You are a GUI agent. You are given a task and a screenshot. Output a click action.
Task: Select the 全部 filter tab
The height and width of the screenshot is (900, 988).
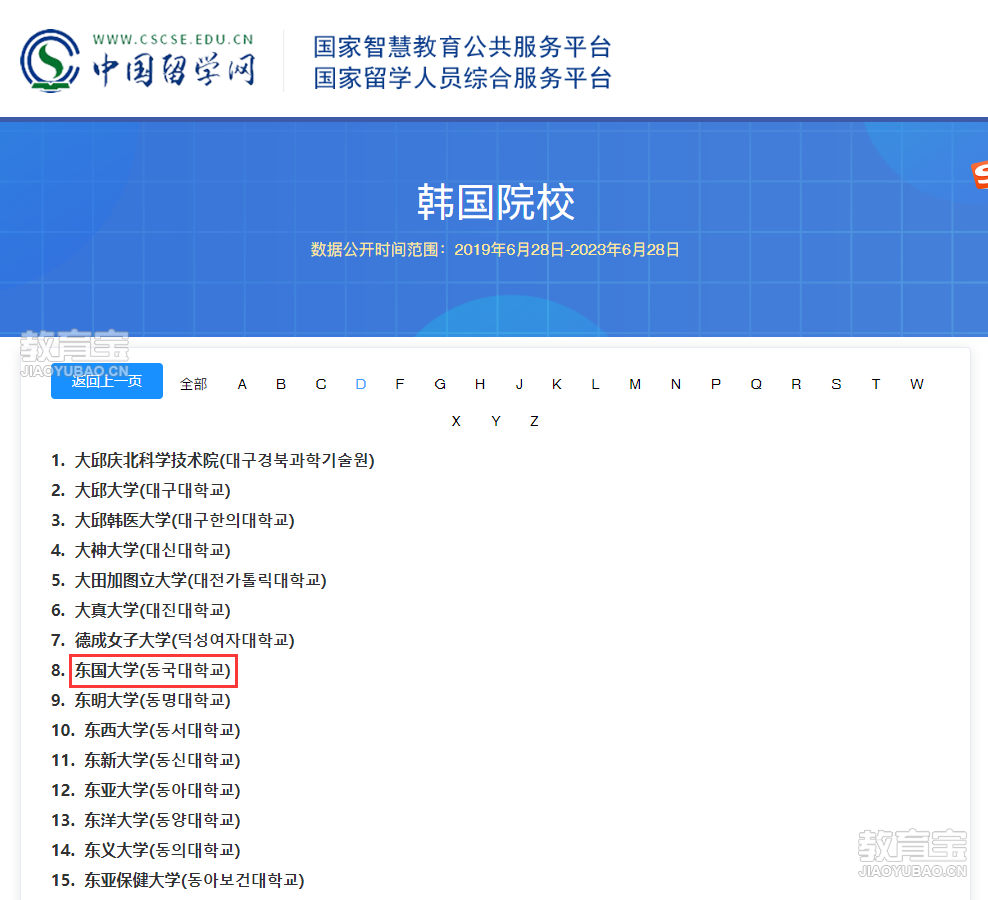pos(193,384)
